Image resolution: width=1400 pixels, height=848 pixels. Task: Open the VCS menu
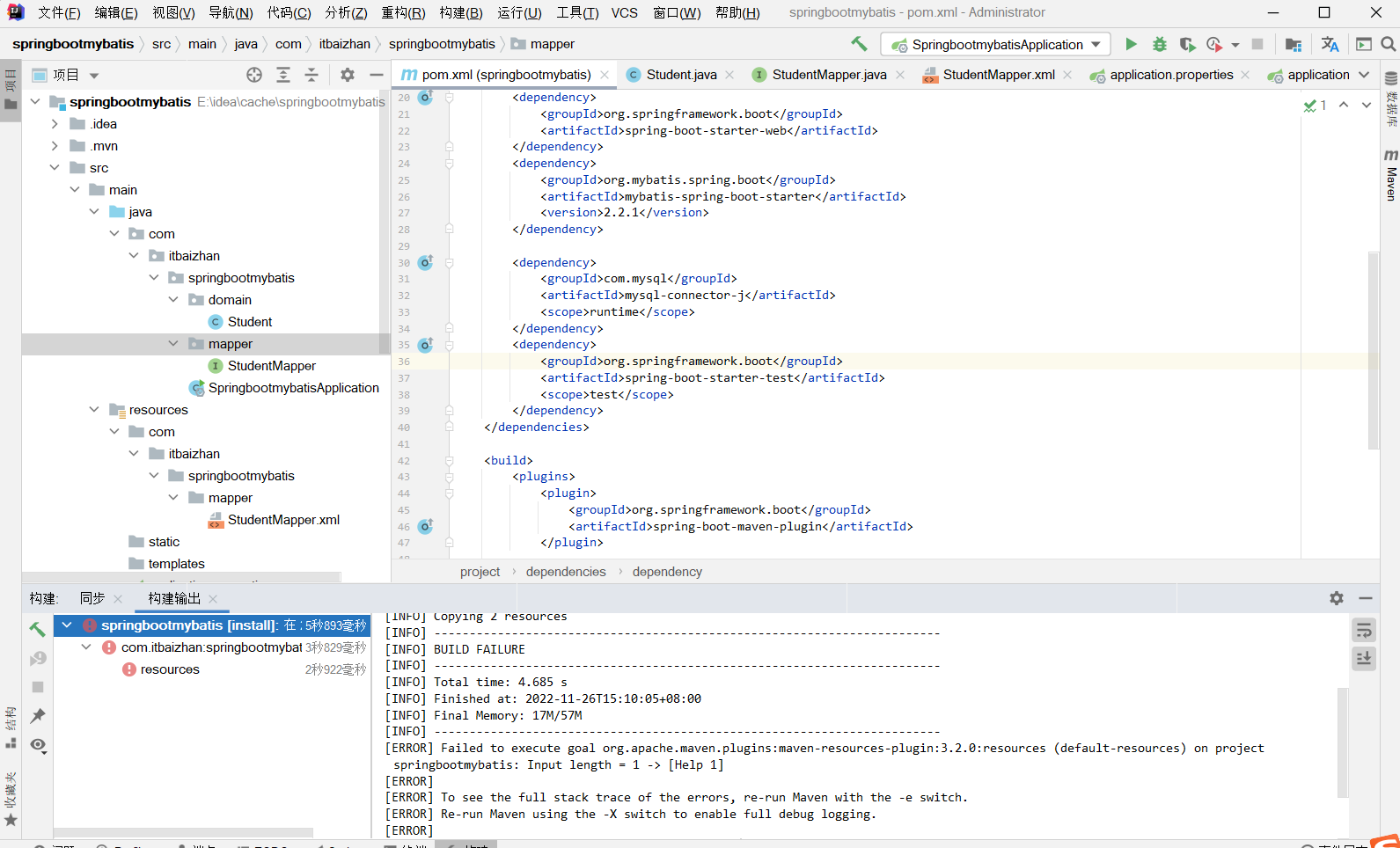(x=624, y=12)
